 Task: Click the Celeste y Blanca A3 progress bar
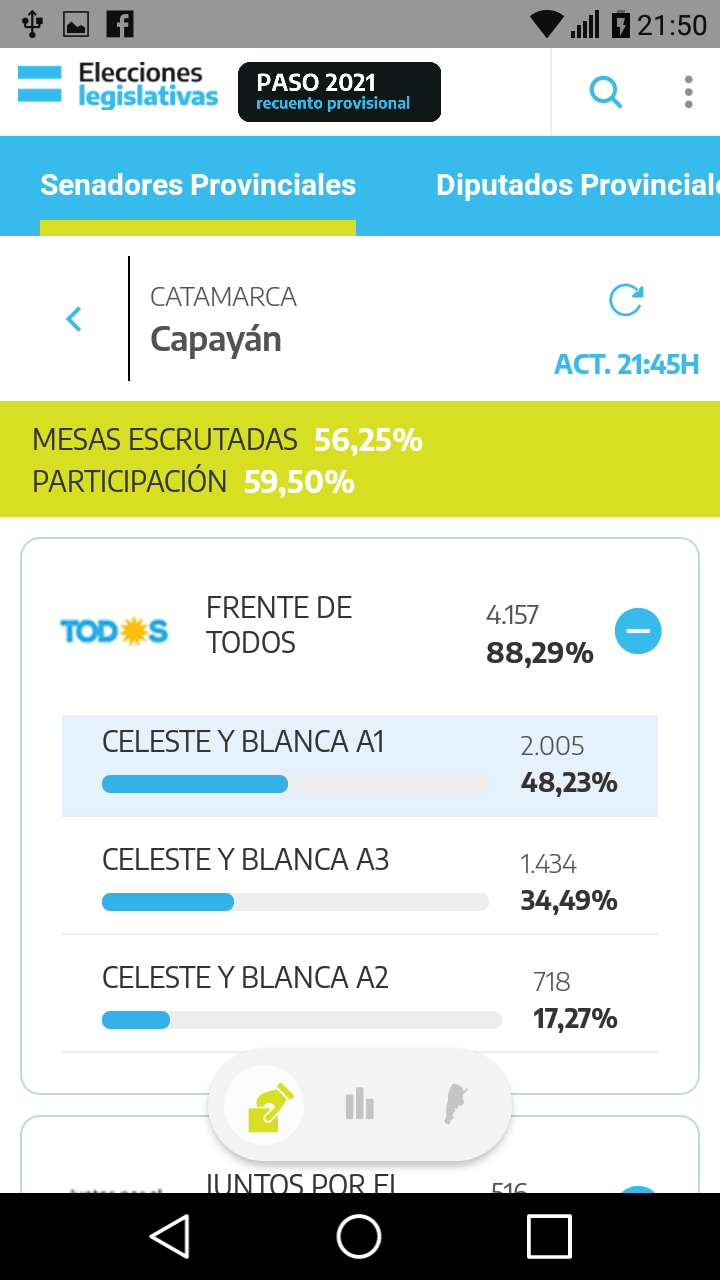(295, 902)
